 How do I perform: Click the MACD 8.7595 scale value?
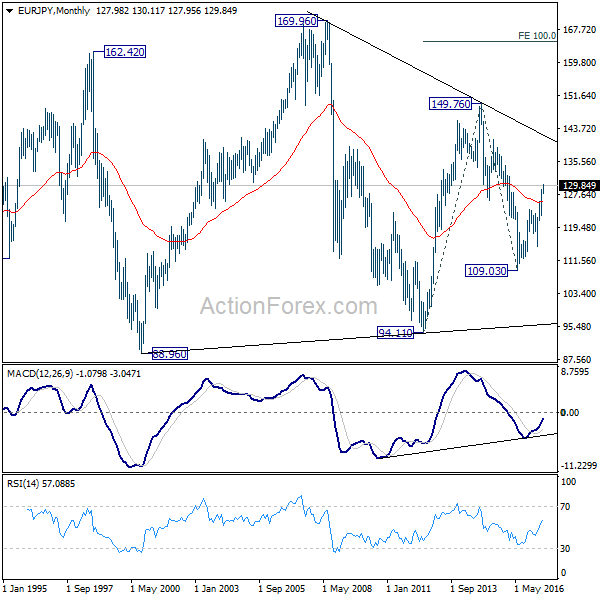click(575, 372)
